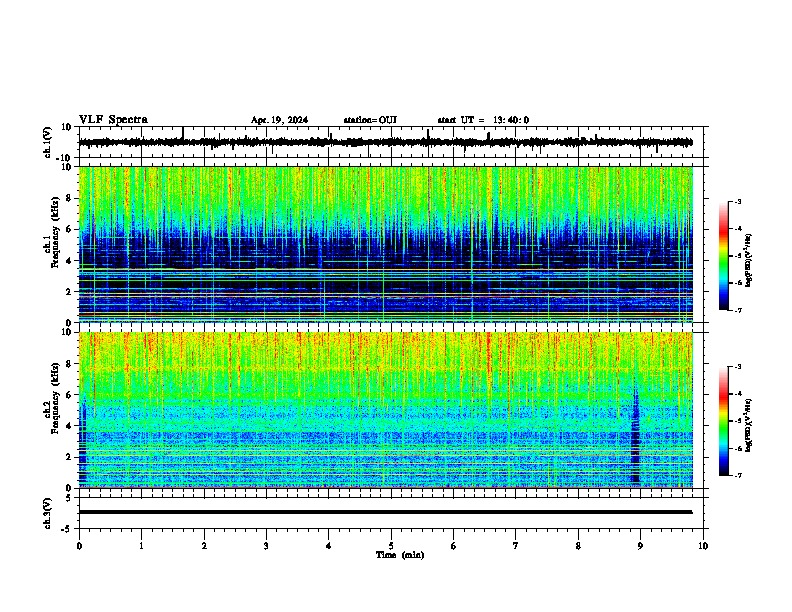Click the time axis tick label "1"

point(141,546)
